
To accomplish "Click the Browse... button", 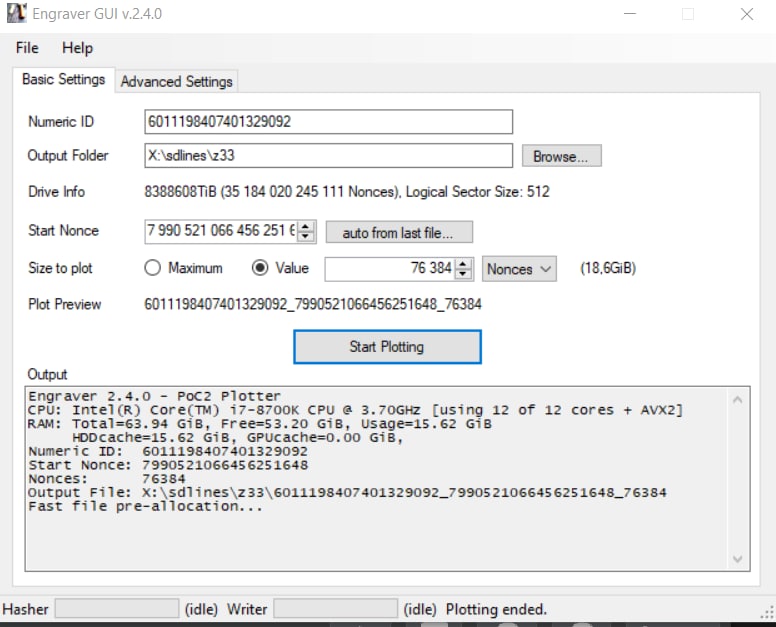I will (562, 156).
